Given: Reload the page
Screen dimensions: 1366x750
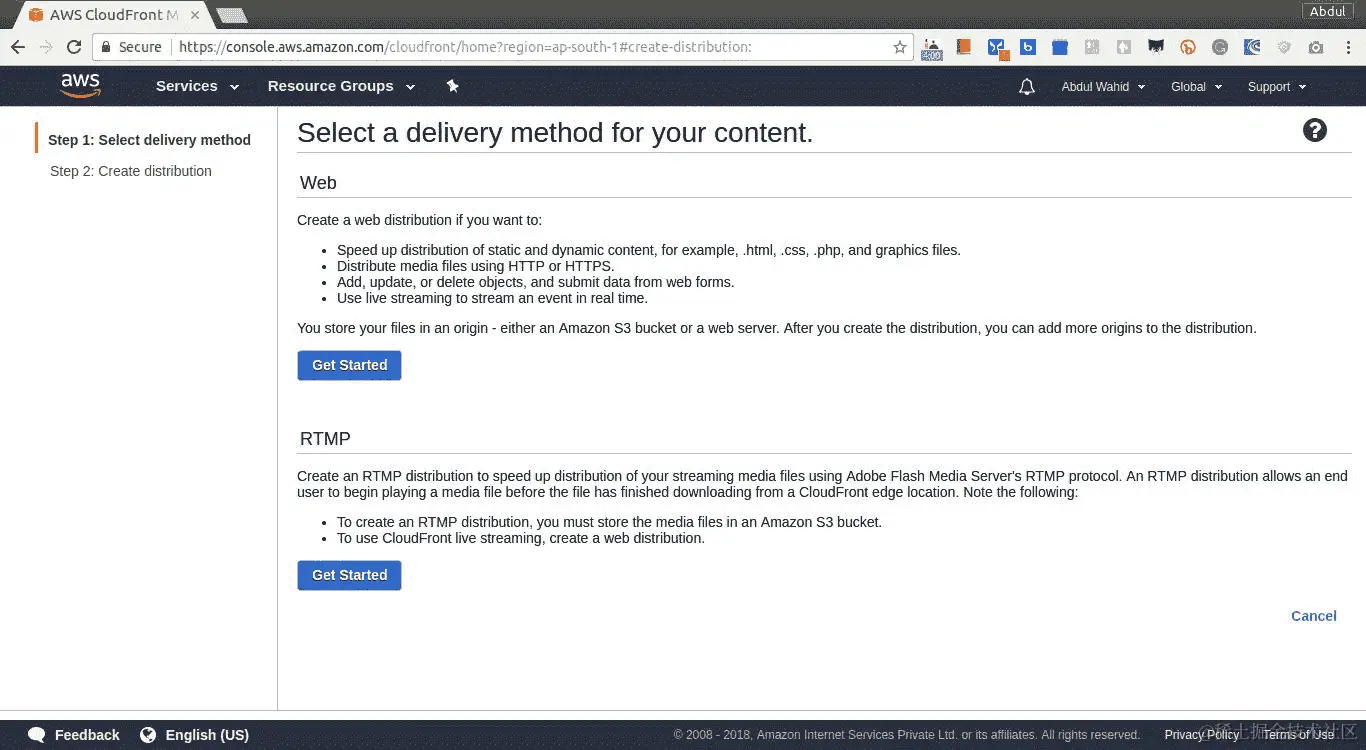Looking at the screenshot, I should [74, 47].
